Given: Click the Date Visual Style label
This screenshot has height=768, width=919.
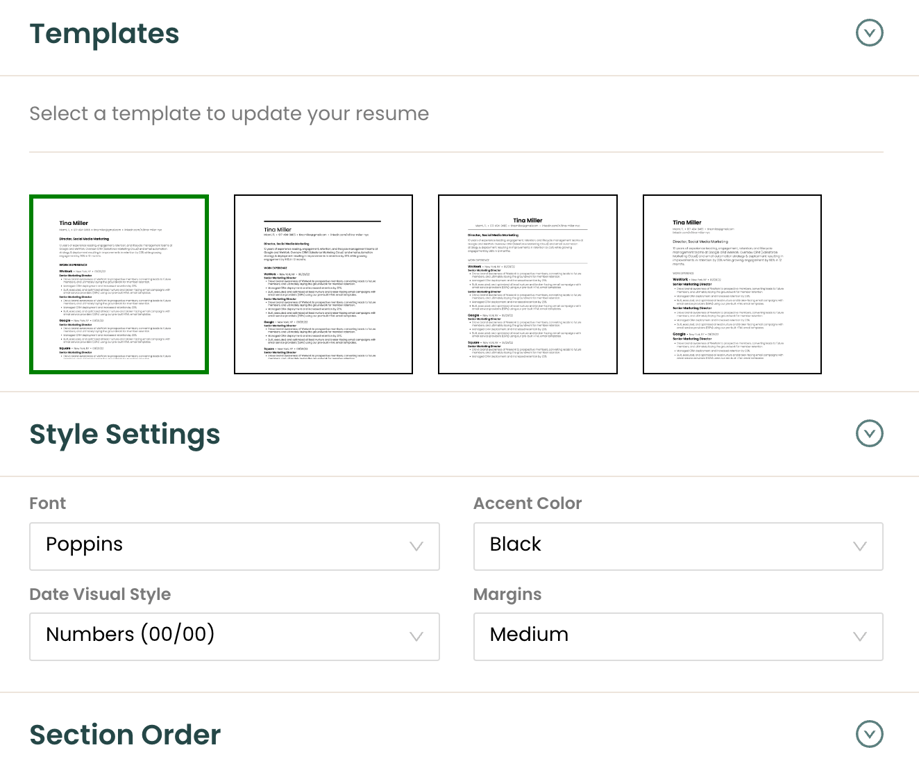Looking at the screenshot, I should pos(100,594).
